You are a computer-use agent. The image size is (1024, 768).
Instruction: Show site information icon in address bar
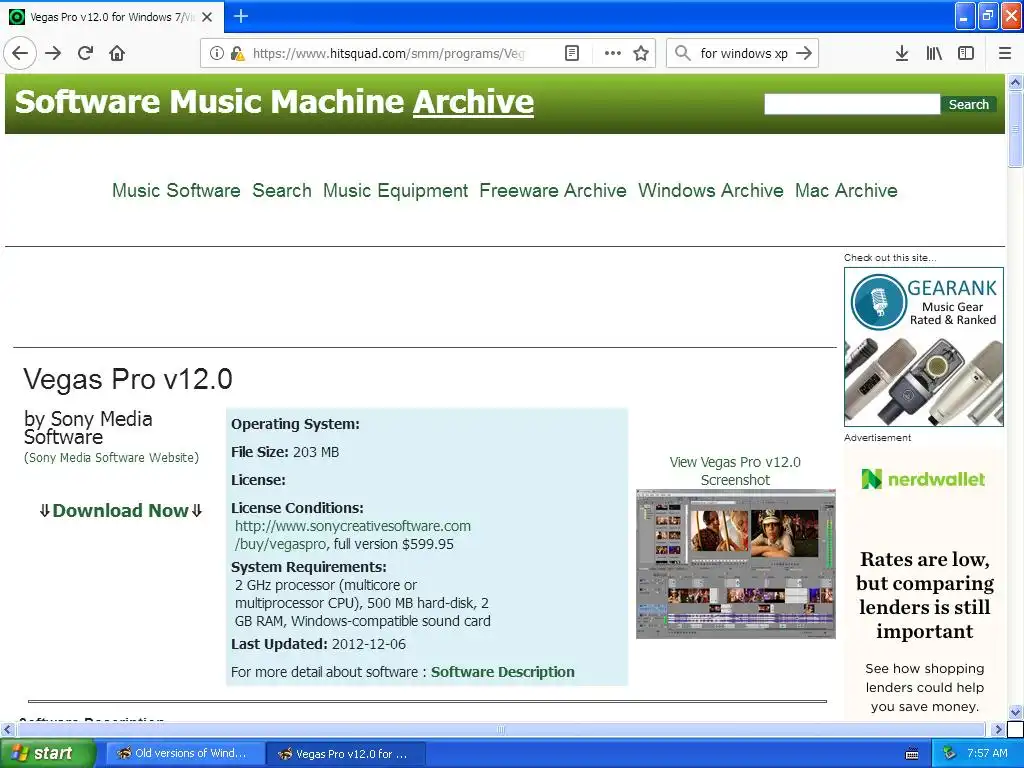[x=216, y=53]
